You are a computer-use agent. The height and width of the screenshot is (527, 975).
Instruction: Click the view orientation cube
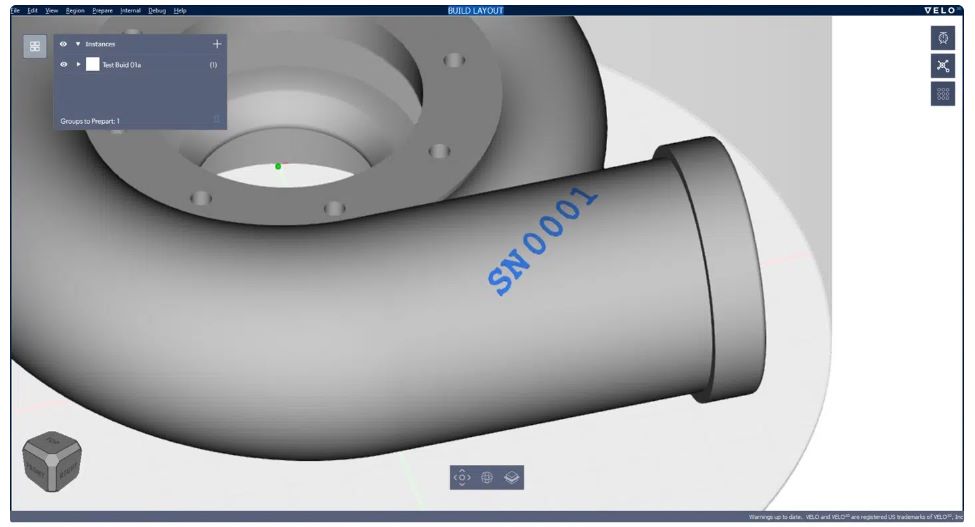[x=52, y=461]
